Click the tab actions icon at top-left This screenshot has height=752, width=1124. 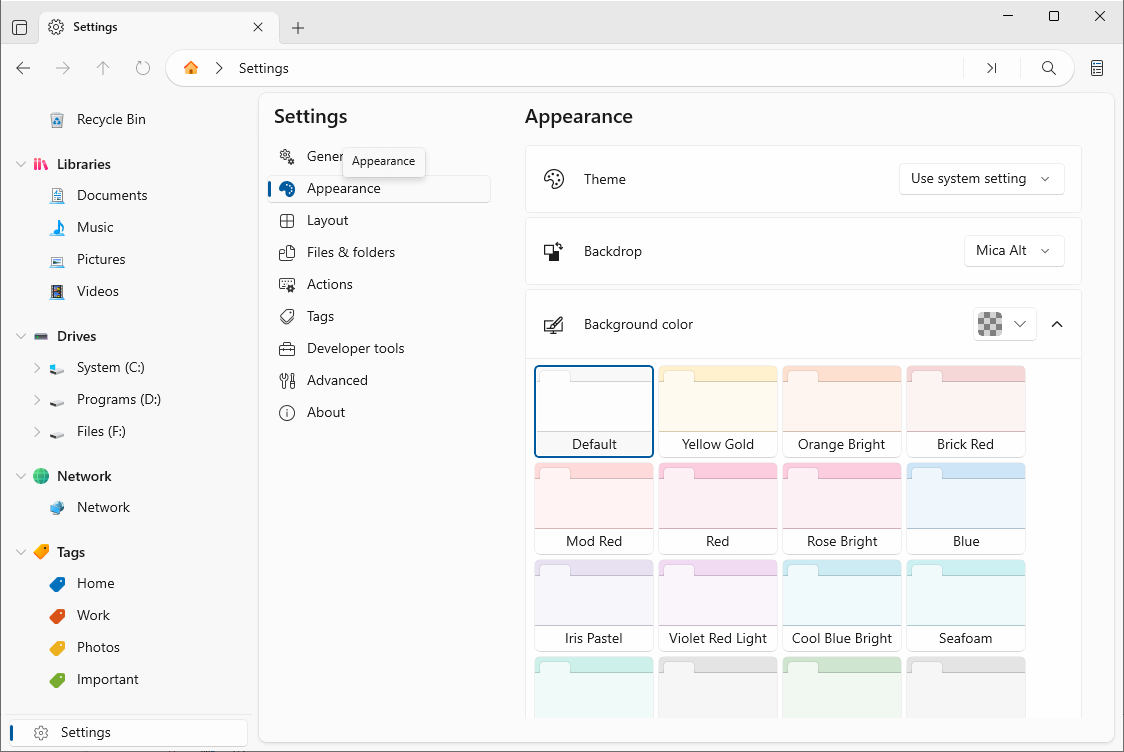(x=20, y=27)
